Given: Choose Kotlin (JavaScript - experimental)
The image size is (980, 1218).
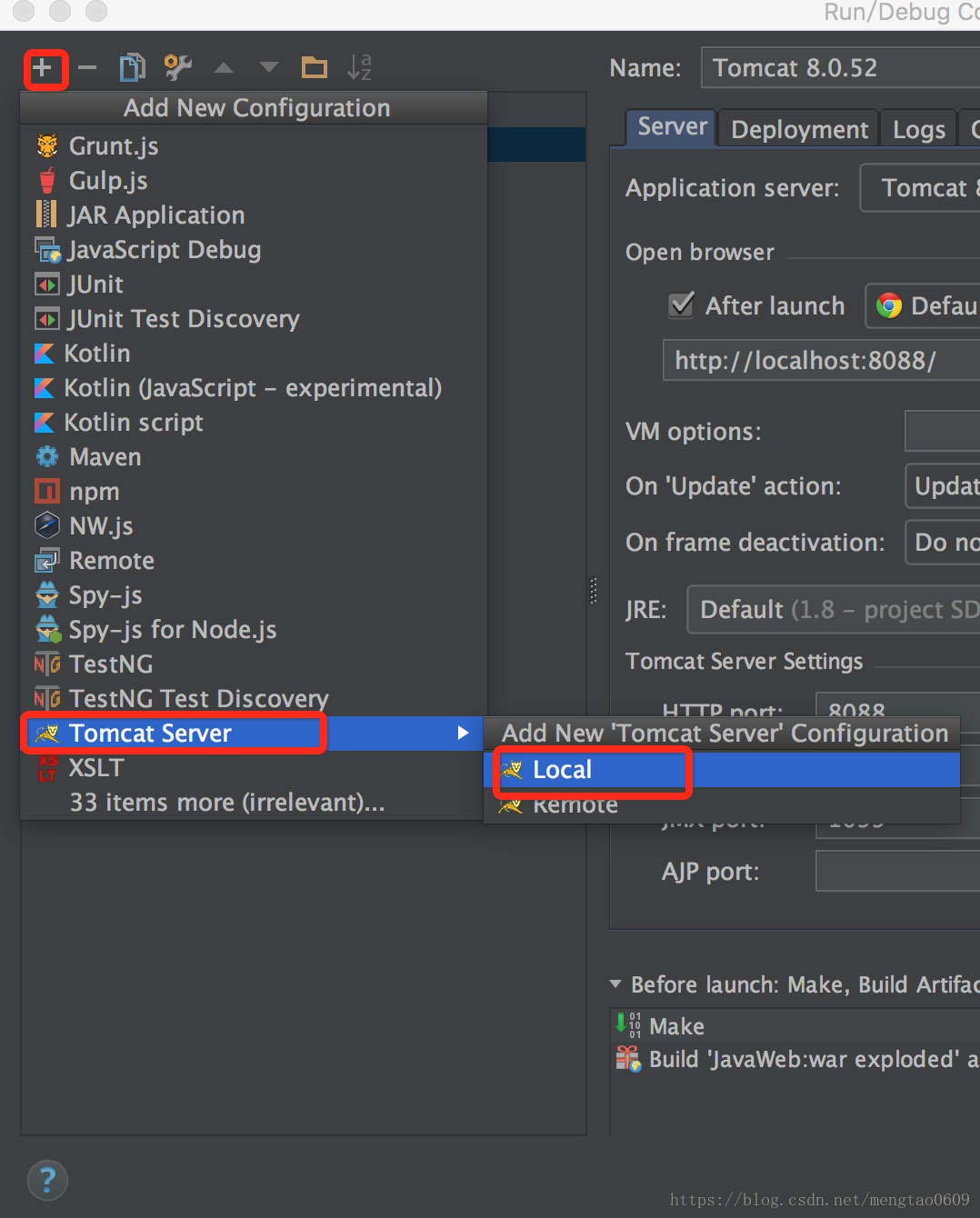Looking at the screenshot, I should pyautogui.click(x=254, y=388).
